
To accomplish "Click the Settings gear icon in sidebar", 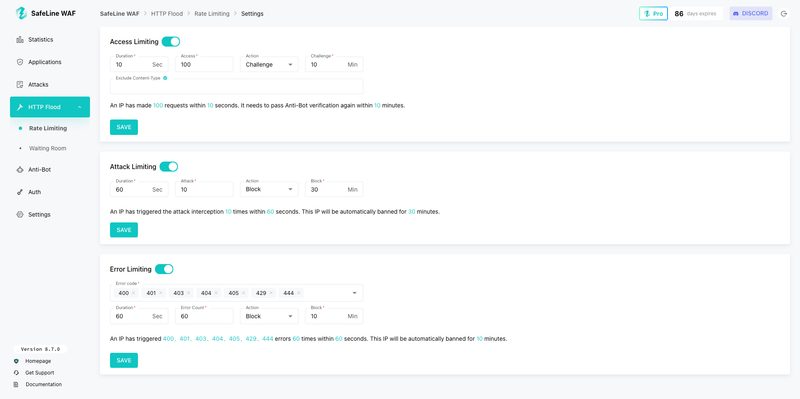I will tap(20, 214).
